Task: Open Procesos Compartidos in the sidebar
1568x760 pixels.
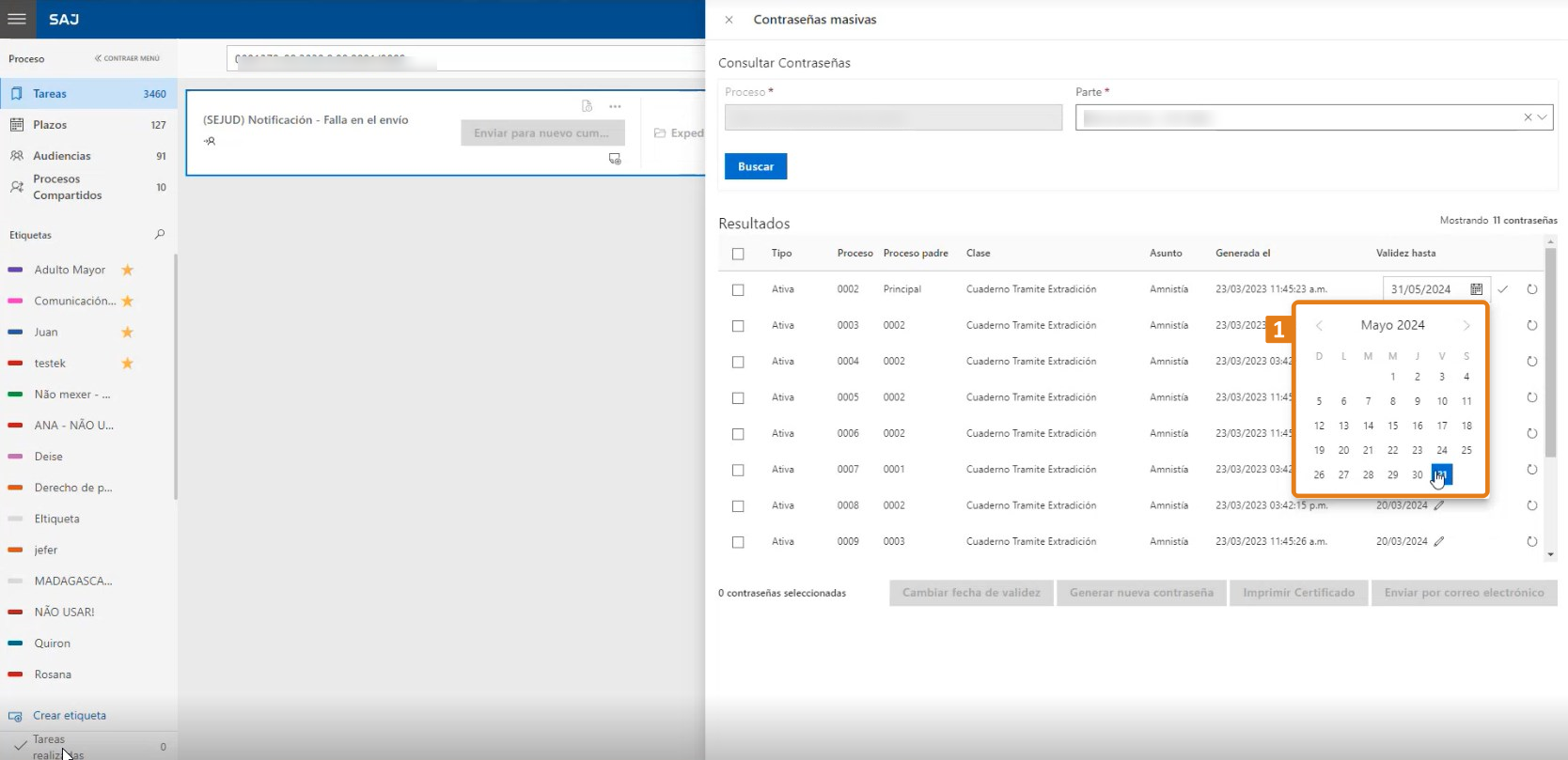Action: click(88, 187)
